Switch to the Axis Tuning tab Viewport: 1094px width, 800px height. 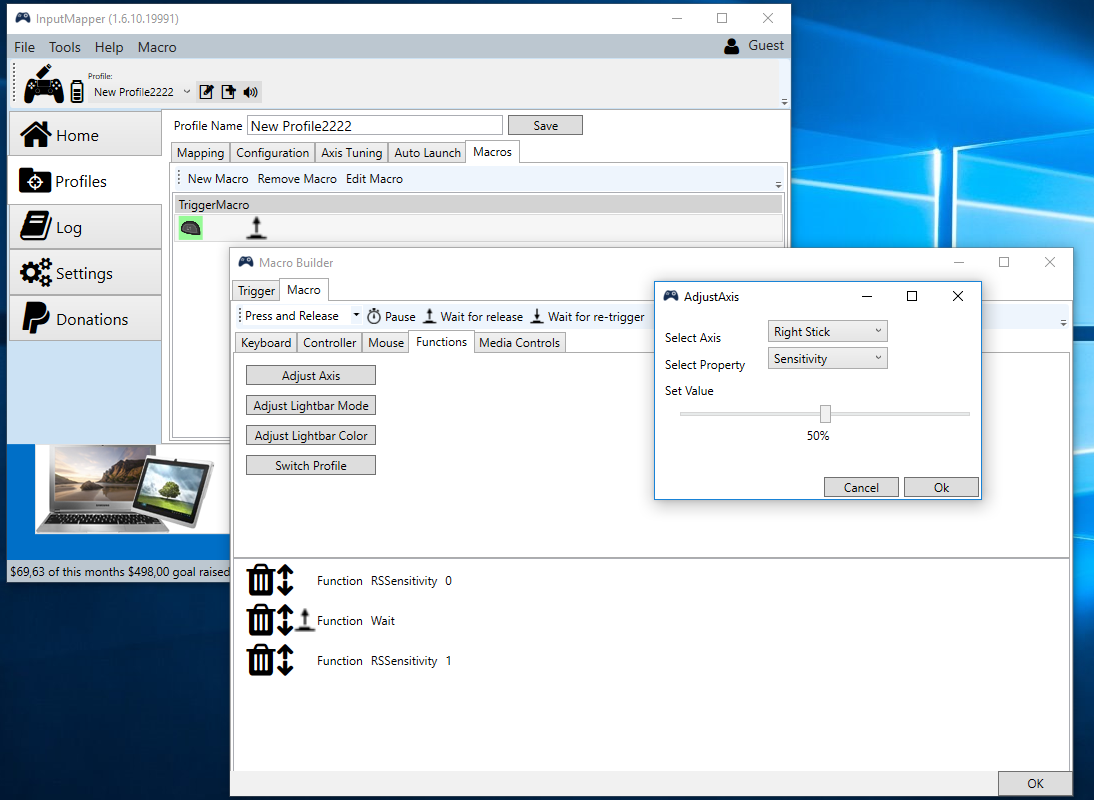pyautogui.click(x=352, y=153)
